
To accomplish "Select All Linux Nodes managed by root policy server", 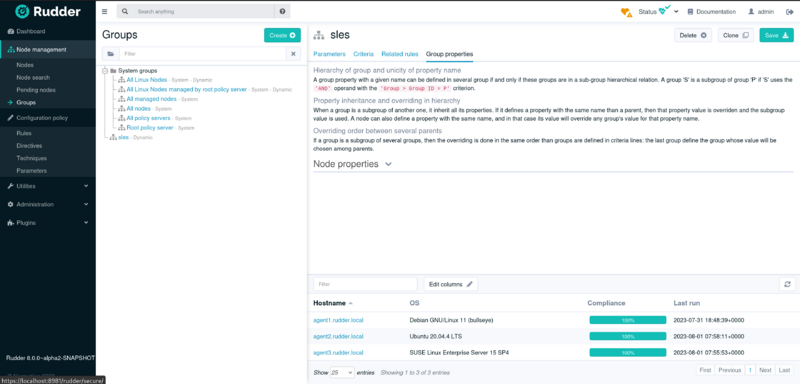I will point(187,89).
